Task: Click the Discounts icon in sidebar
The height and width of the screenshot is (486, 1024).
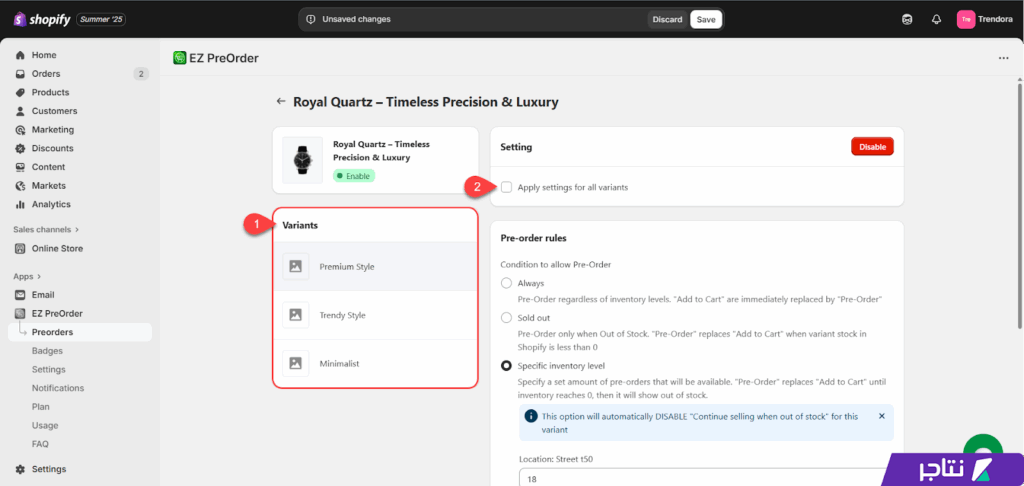Action: (x=20, y=149)
